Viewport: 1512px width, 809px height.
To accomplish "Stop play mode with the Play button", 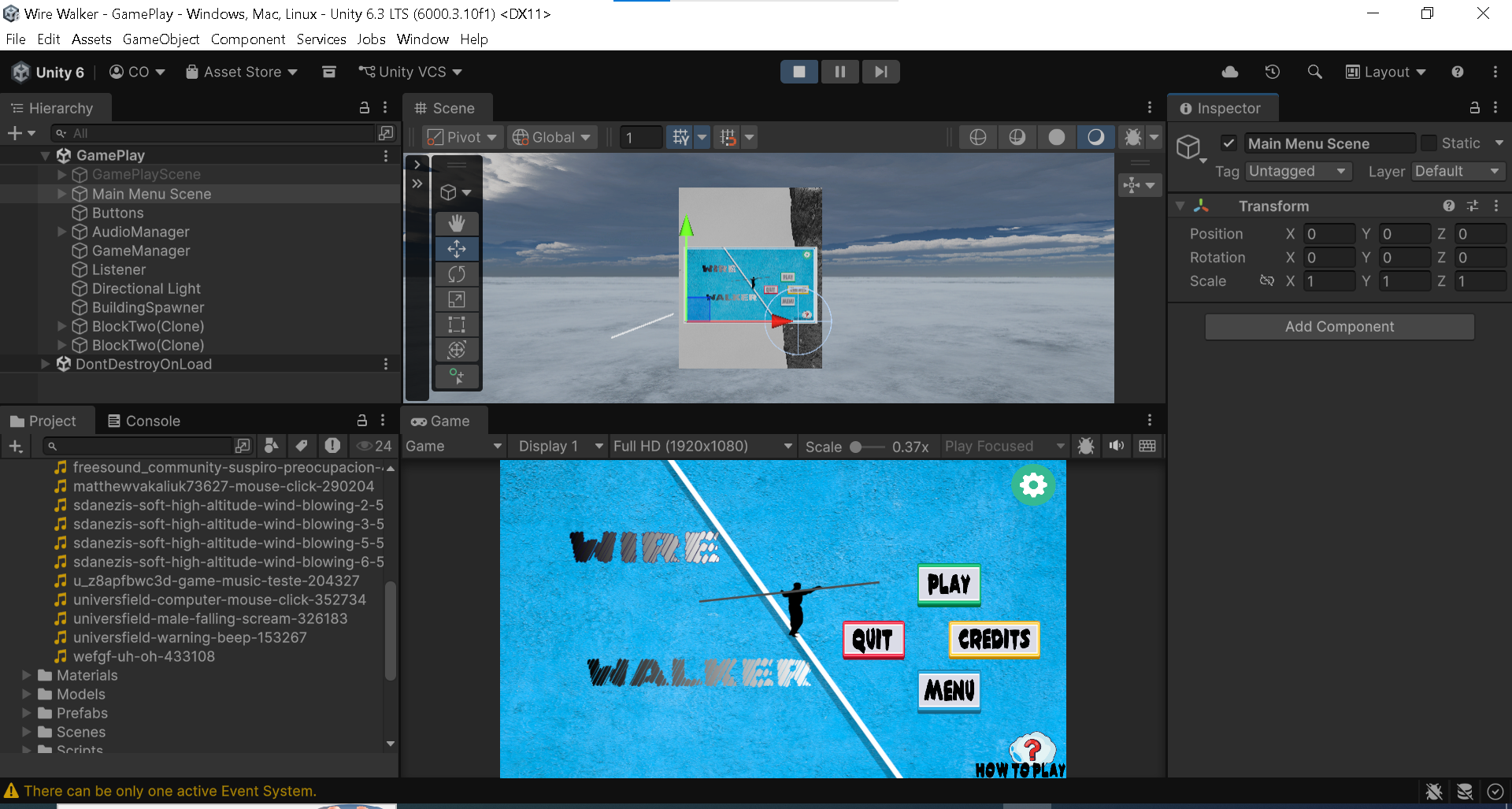I will click(799, 72).
